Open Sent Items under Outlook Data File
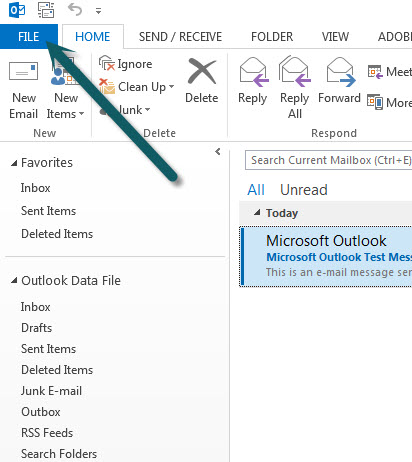The image size is (412, 462). tap(48, 349)
